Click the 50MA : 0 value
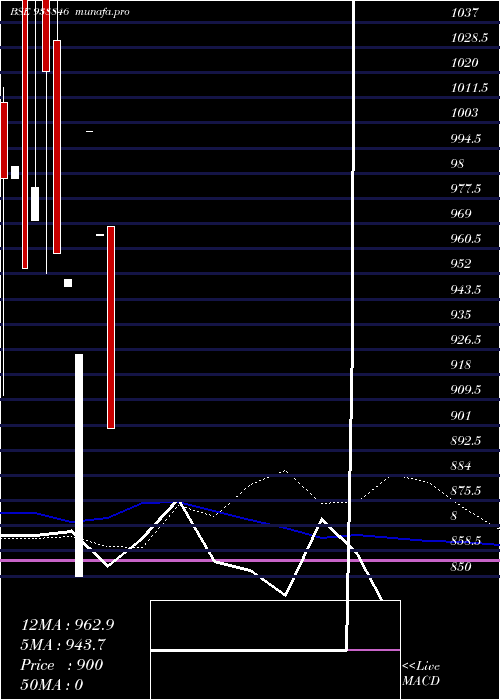500x700 pixels. (52, 685)
